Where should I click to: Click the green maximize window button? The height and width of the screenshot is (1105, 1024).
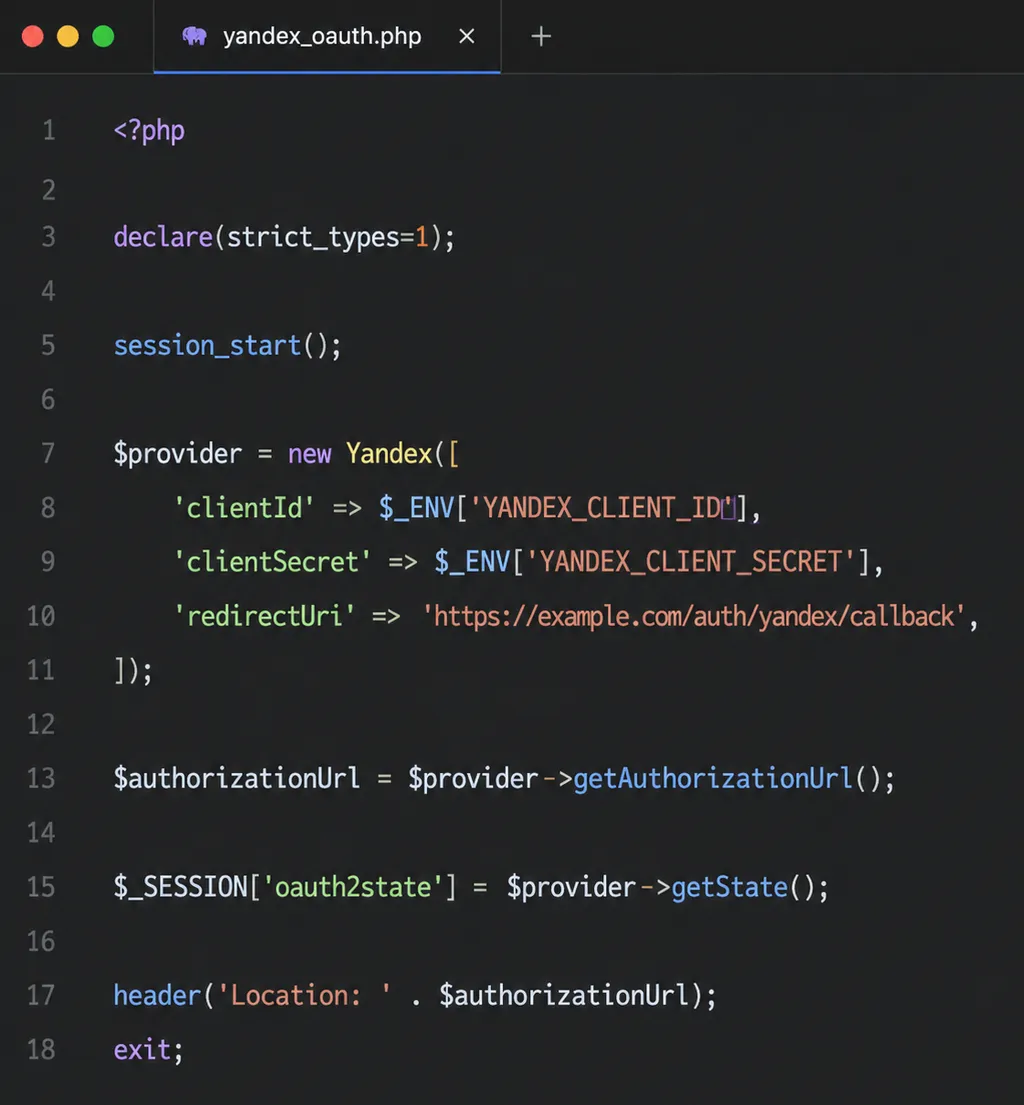[x=103, y=36]
